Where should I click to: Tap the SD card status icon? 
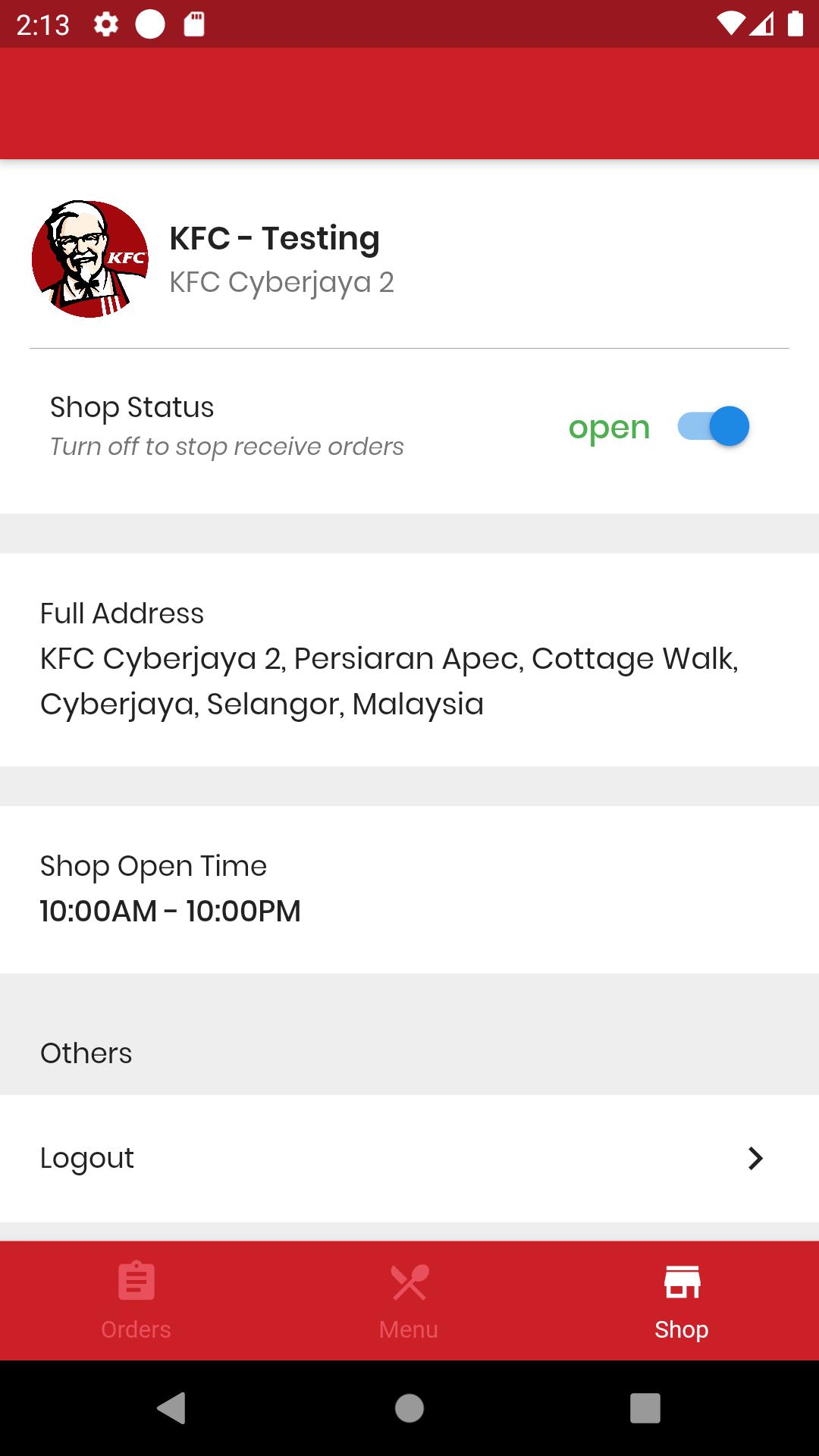point(194,25)
